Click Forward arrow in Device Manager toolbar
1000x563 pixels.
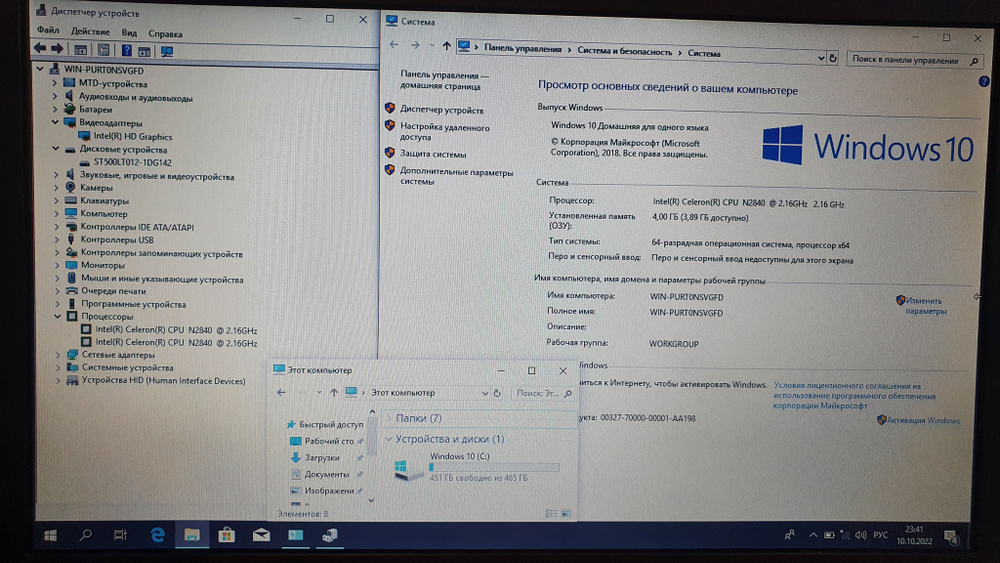[57, 48]
